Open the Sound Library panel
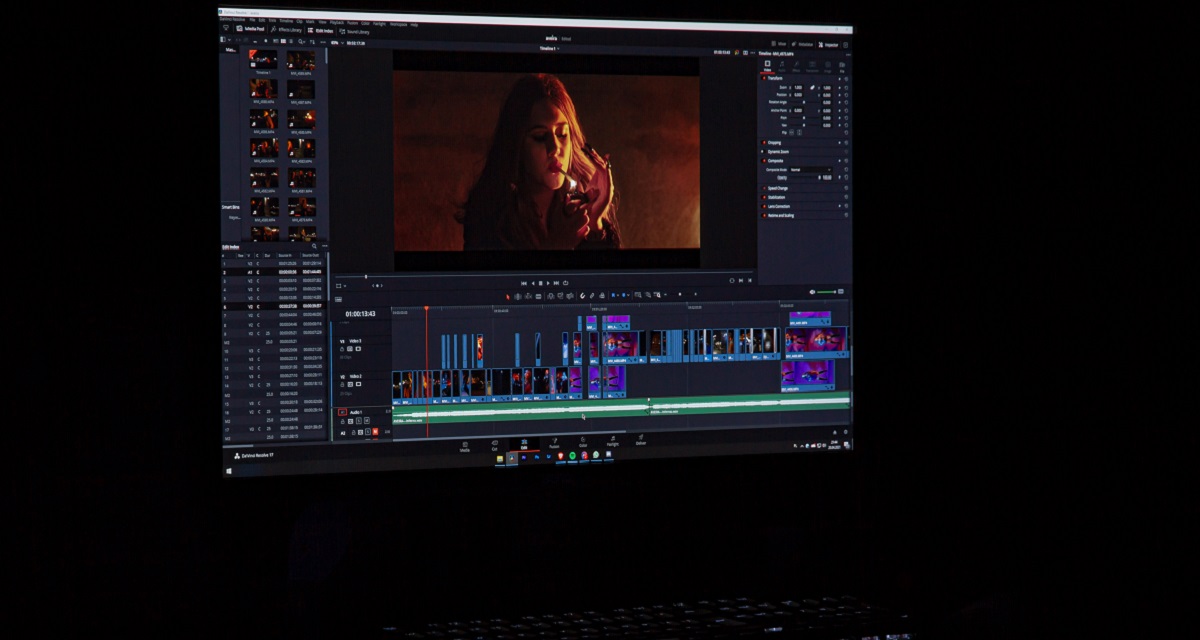The width and height of the screenshot is (1200, 640). [x=354, y=32]
